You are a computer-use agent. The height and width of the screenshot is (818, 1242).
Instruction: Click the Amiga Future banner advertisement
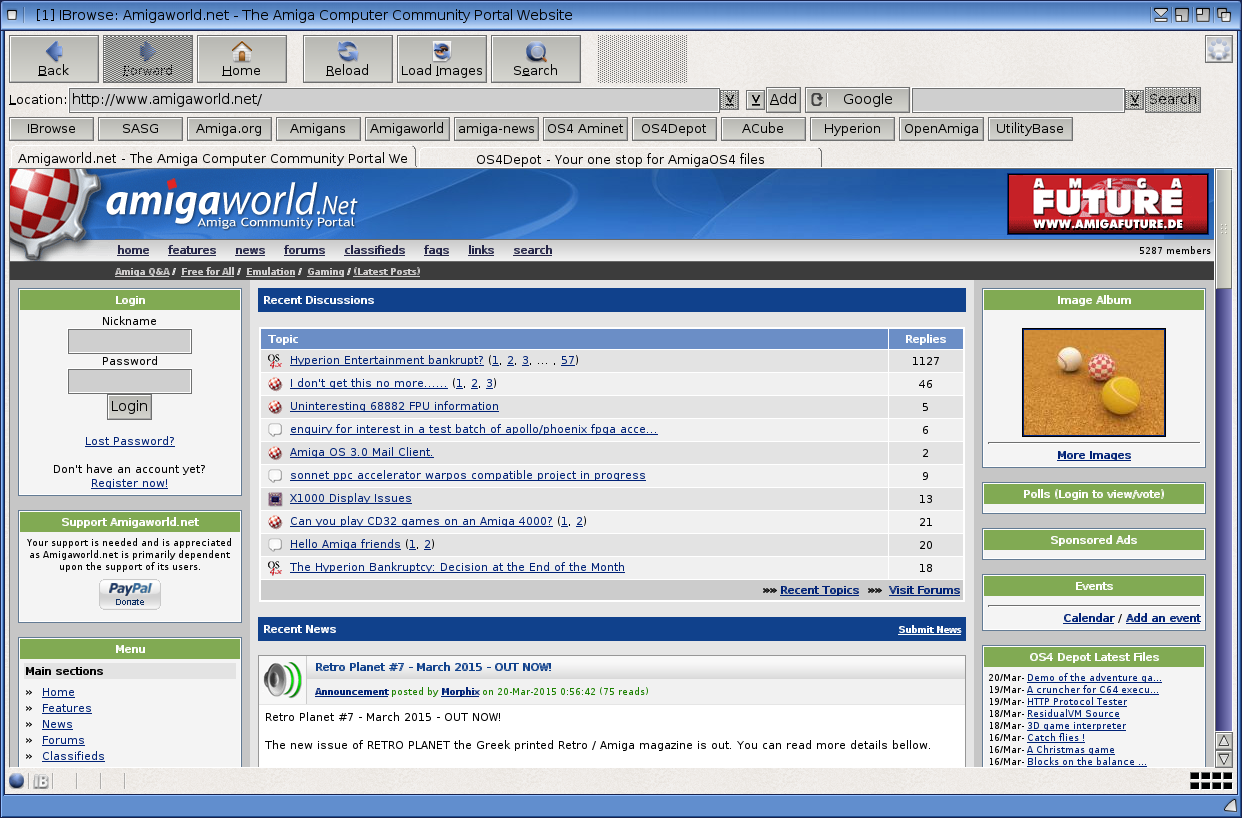[x=1108, y=204]
